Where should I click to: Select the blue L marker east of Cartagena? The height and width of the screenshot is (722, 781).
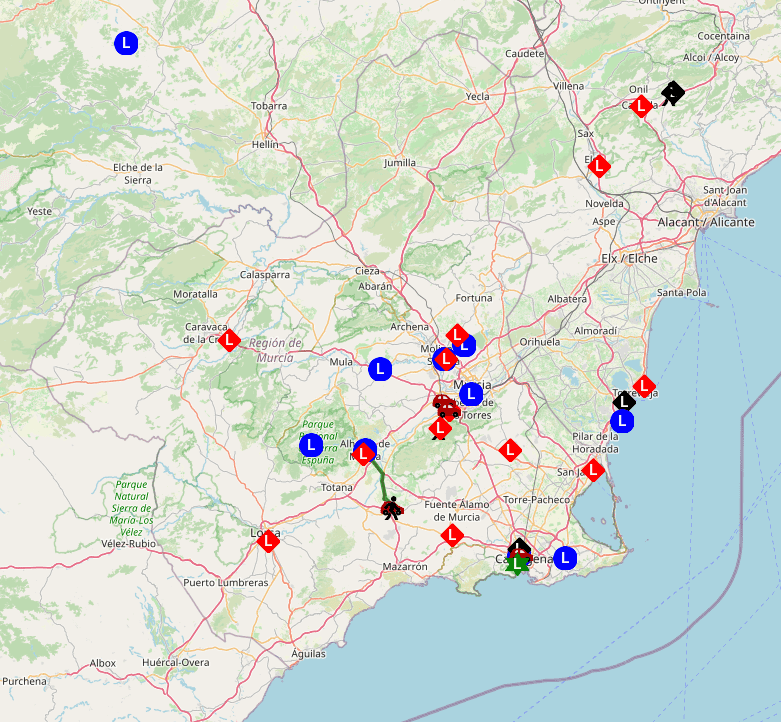click(565, 558)
